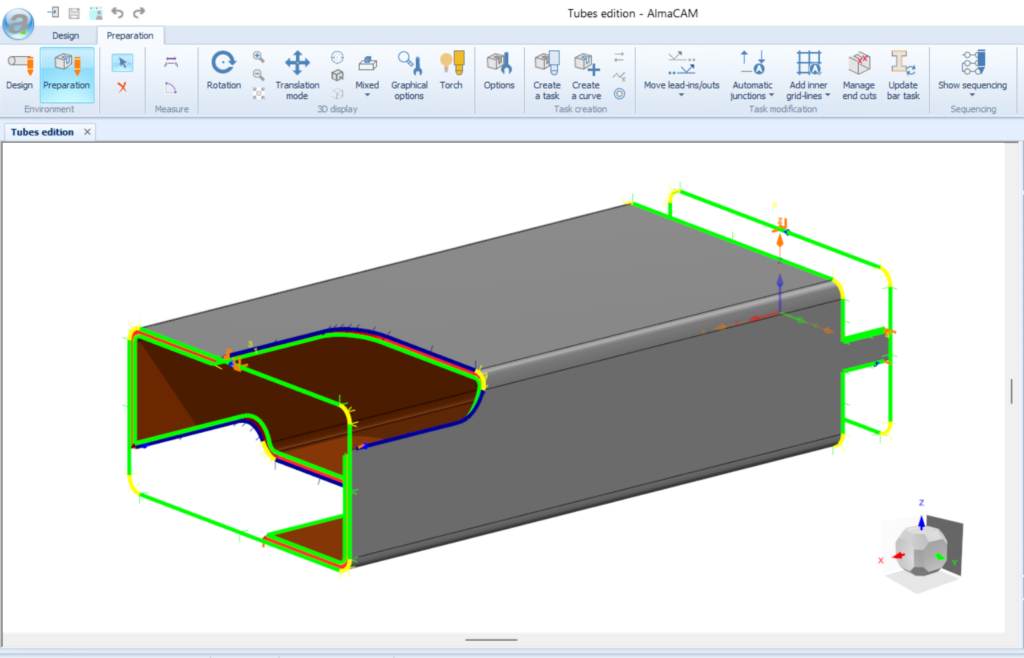Switch to the Design ribbon tab
This screenshot has height=658, width=1024.
click(65, 34)
